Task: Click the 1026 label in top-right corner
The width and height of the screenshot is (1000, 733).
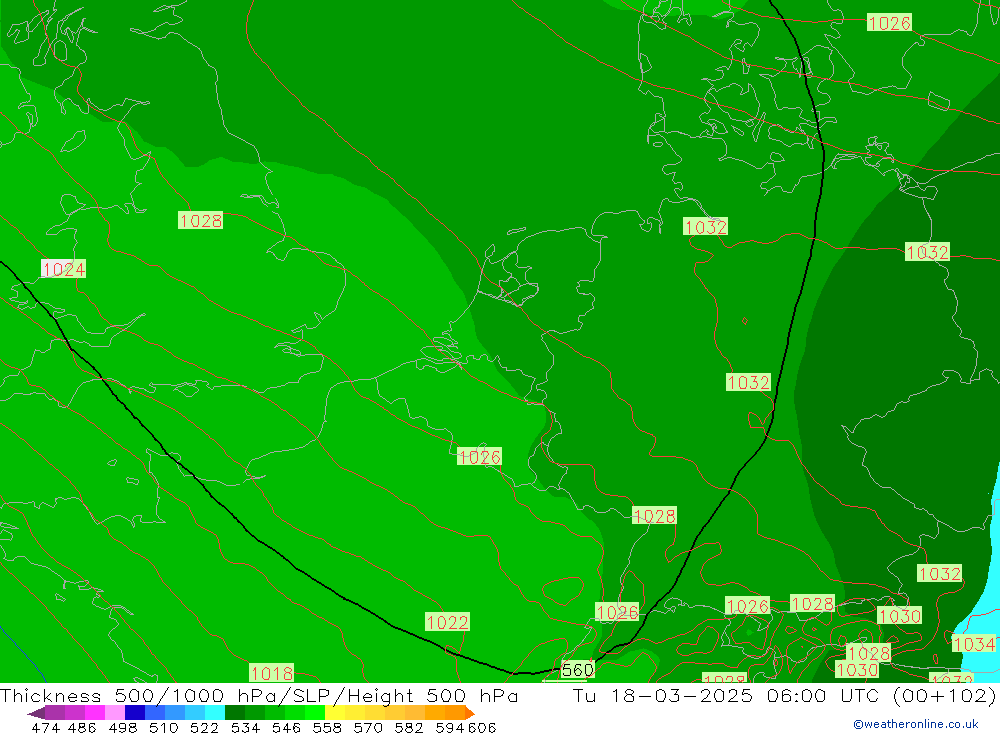Action: (889, 23)
